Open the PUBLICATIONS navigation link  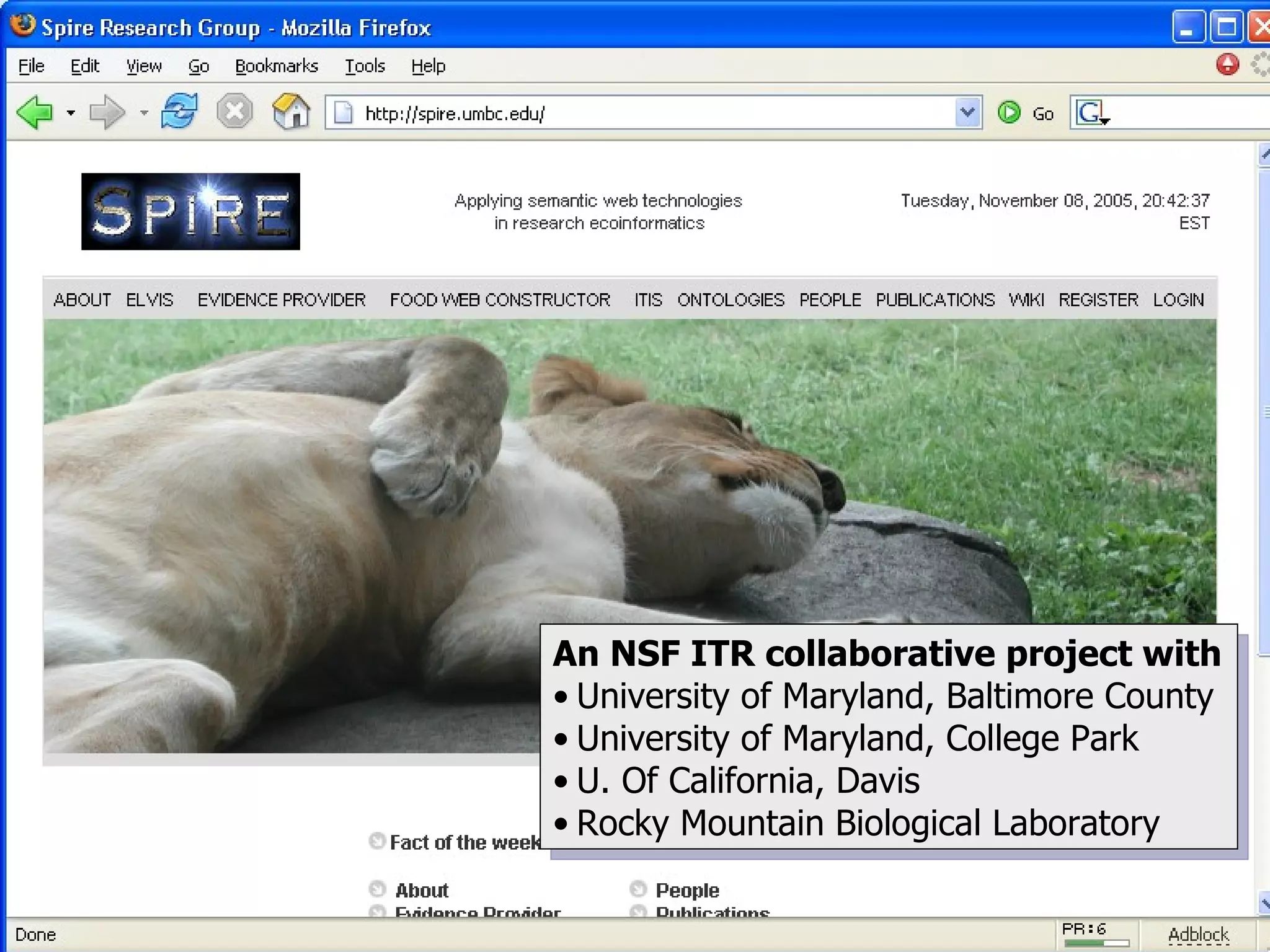click(935, 300)
